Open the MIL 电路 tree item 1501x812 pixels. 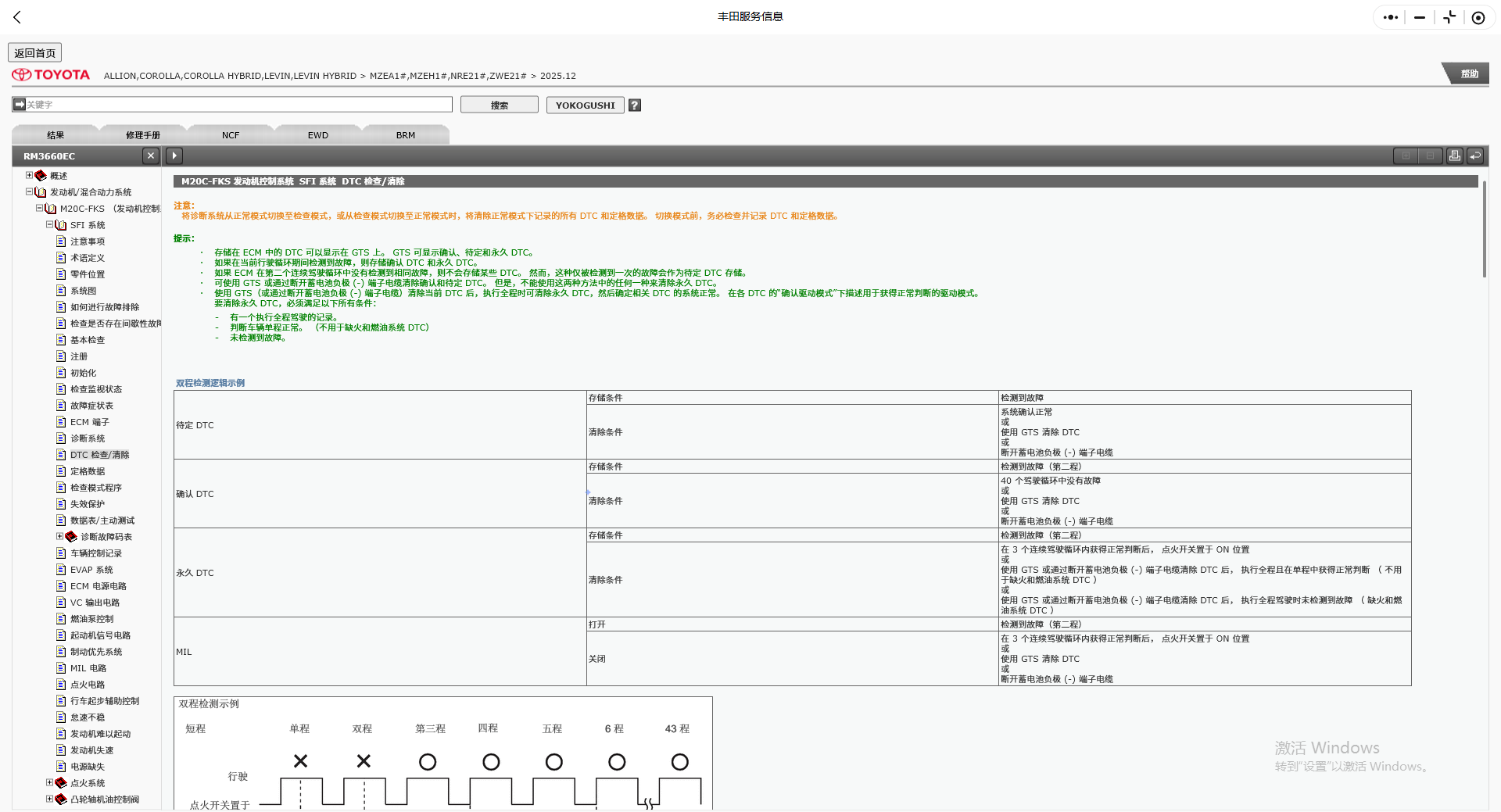tap(88, 668)
